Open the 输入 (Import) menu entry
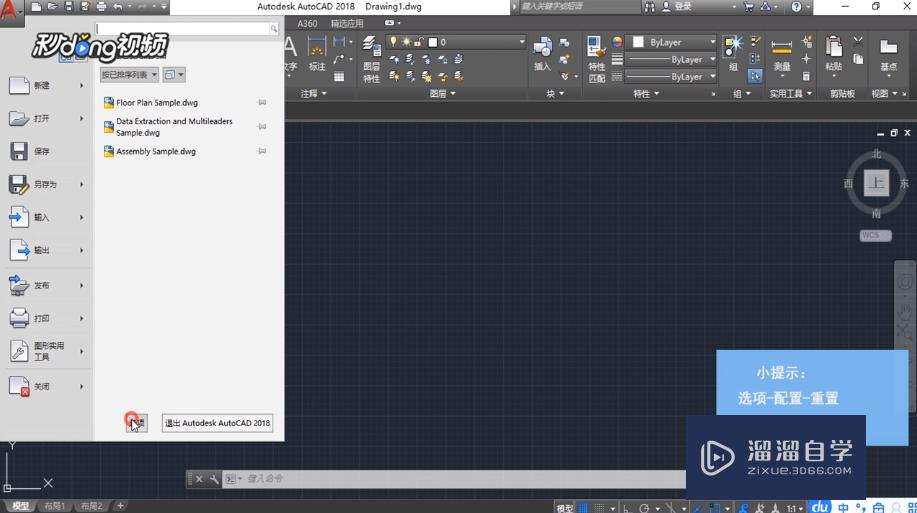 pyautogui.click(x=45, y=217)
